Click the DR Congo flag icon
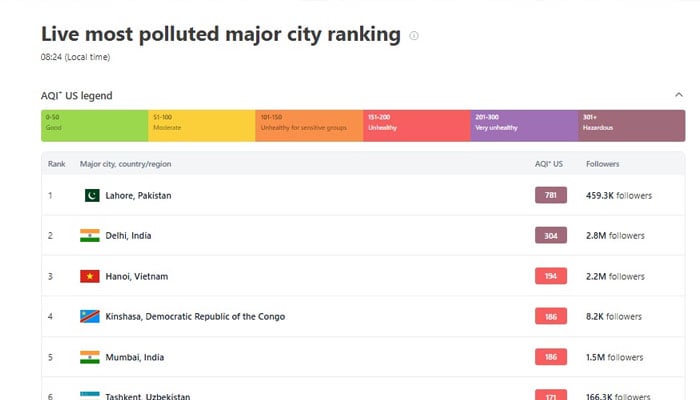Screen dimensions: 700x400 tap(90, 316)
